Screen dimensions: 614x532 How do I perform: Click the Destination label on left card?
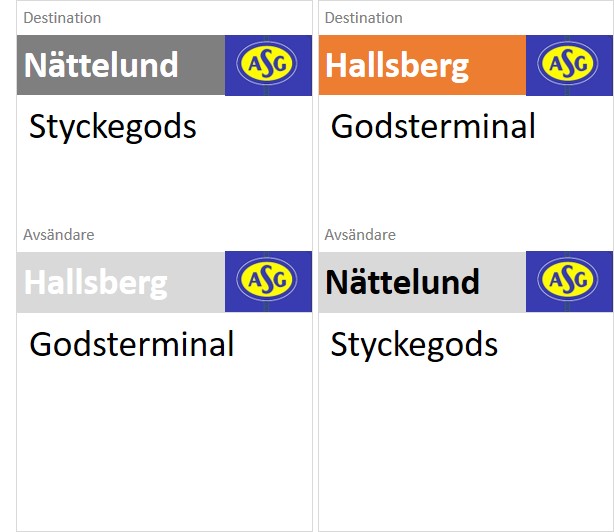point(62,18)
